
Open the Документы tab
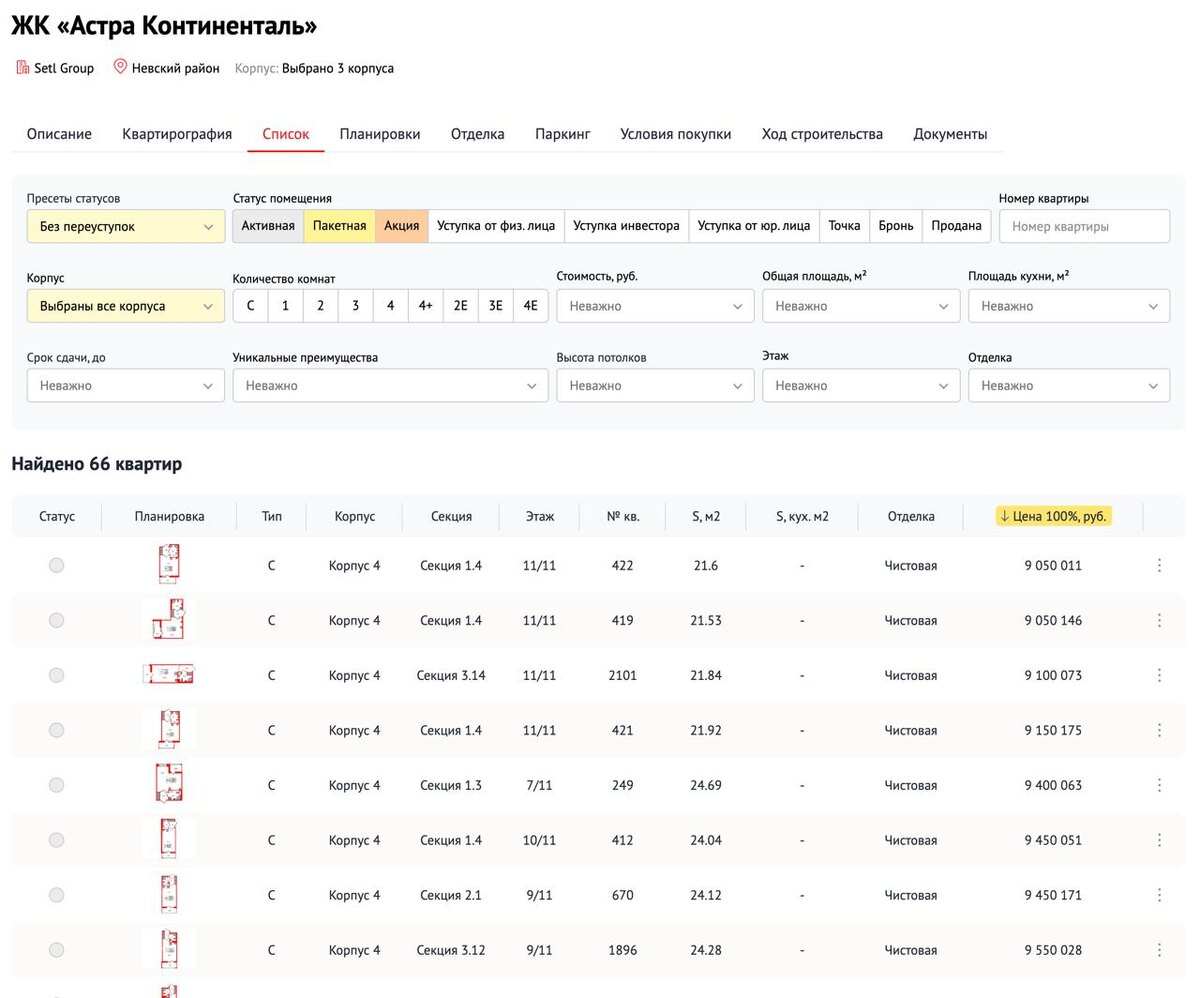[950, 134]
